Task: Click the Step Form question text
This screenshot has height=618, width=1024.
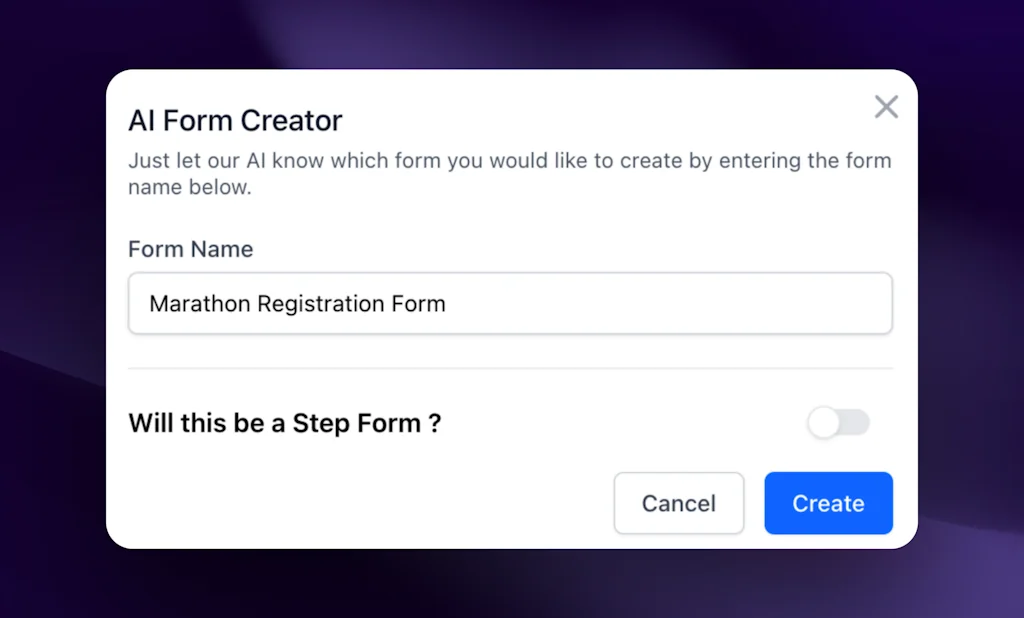Action: point(284,423)
